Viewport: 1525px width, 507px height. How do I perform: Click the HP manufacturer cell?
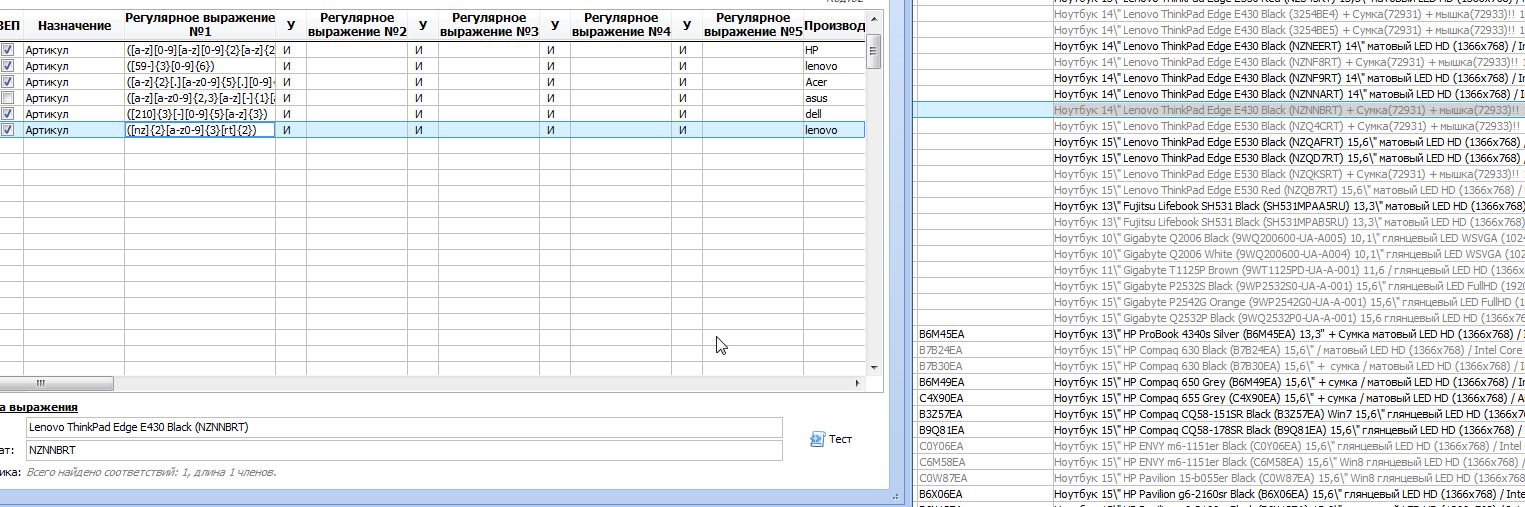pyautogui.click(x=834, y=49)
